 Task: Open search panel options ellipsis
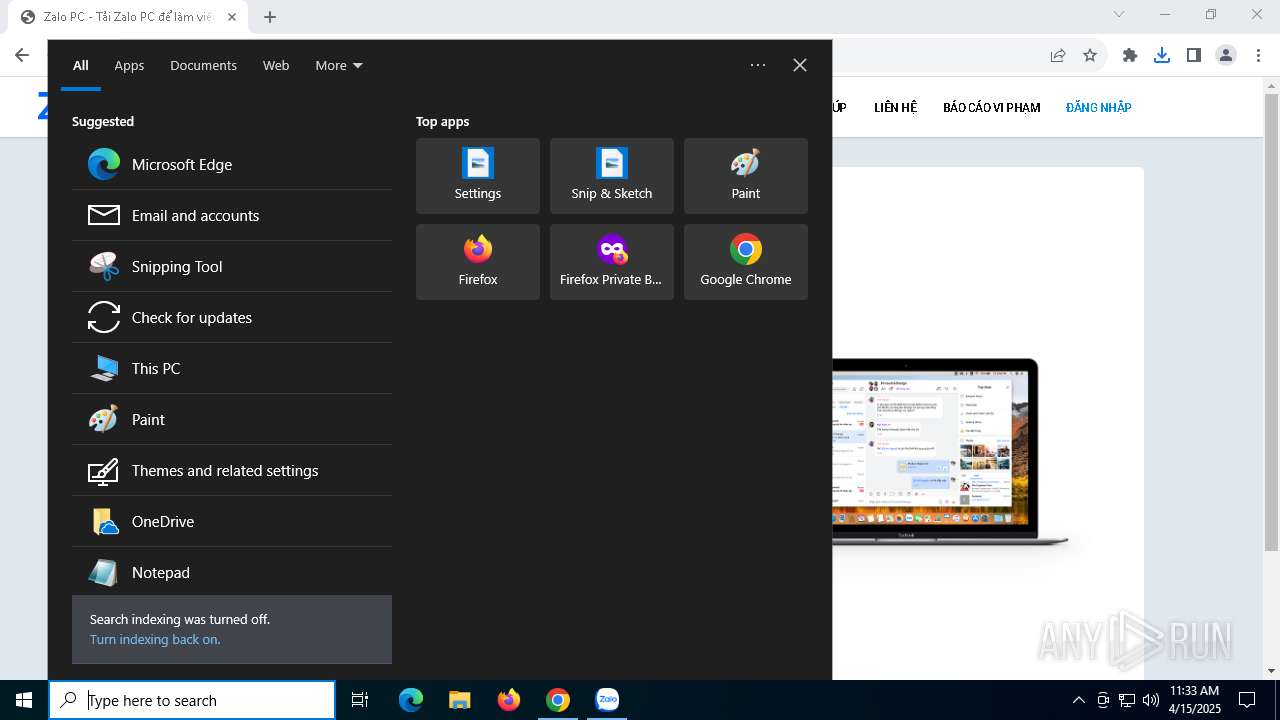[758, 65]
